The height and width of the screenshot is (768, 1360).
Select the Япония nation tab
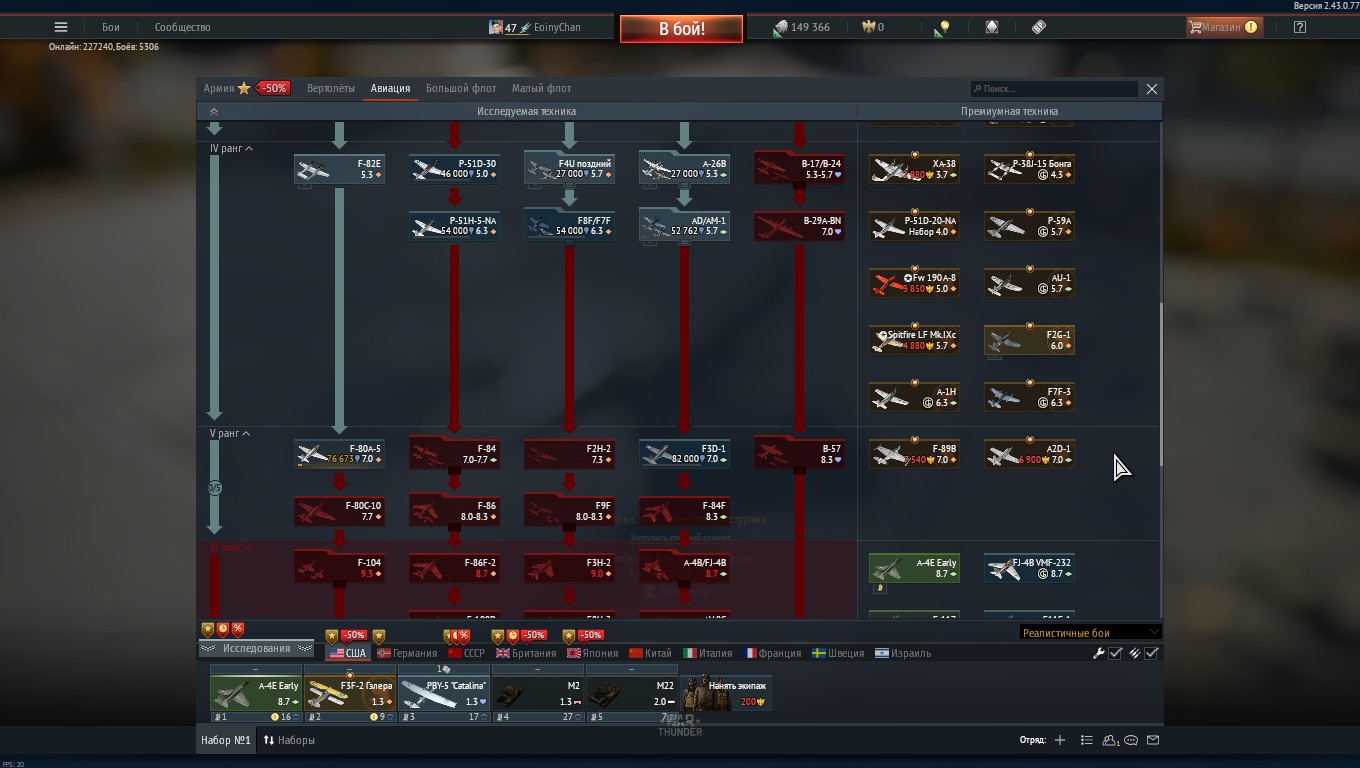point(592,653)
